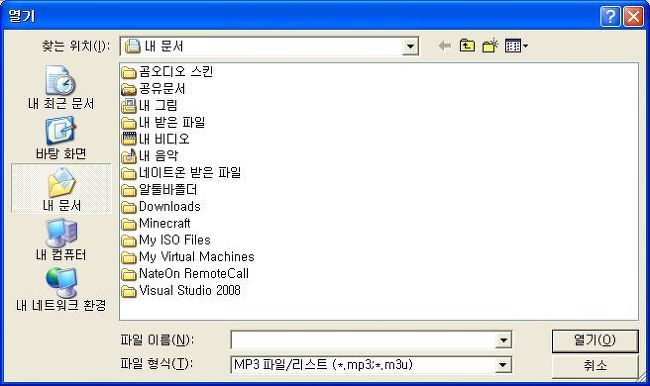The height and width of the screenshot is (386, 650).
Task: Click the Minecraft folder name
Action: 165,223
